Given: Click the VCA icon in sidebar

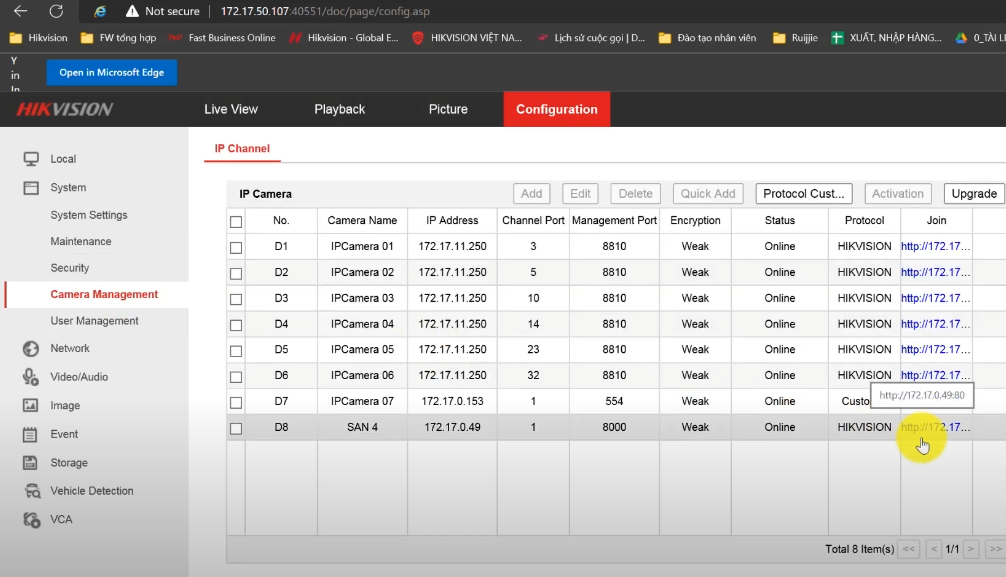Looking at the screenshot, I should (x=31, y=520).
